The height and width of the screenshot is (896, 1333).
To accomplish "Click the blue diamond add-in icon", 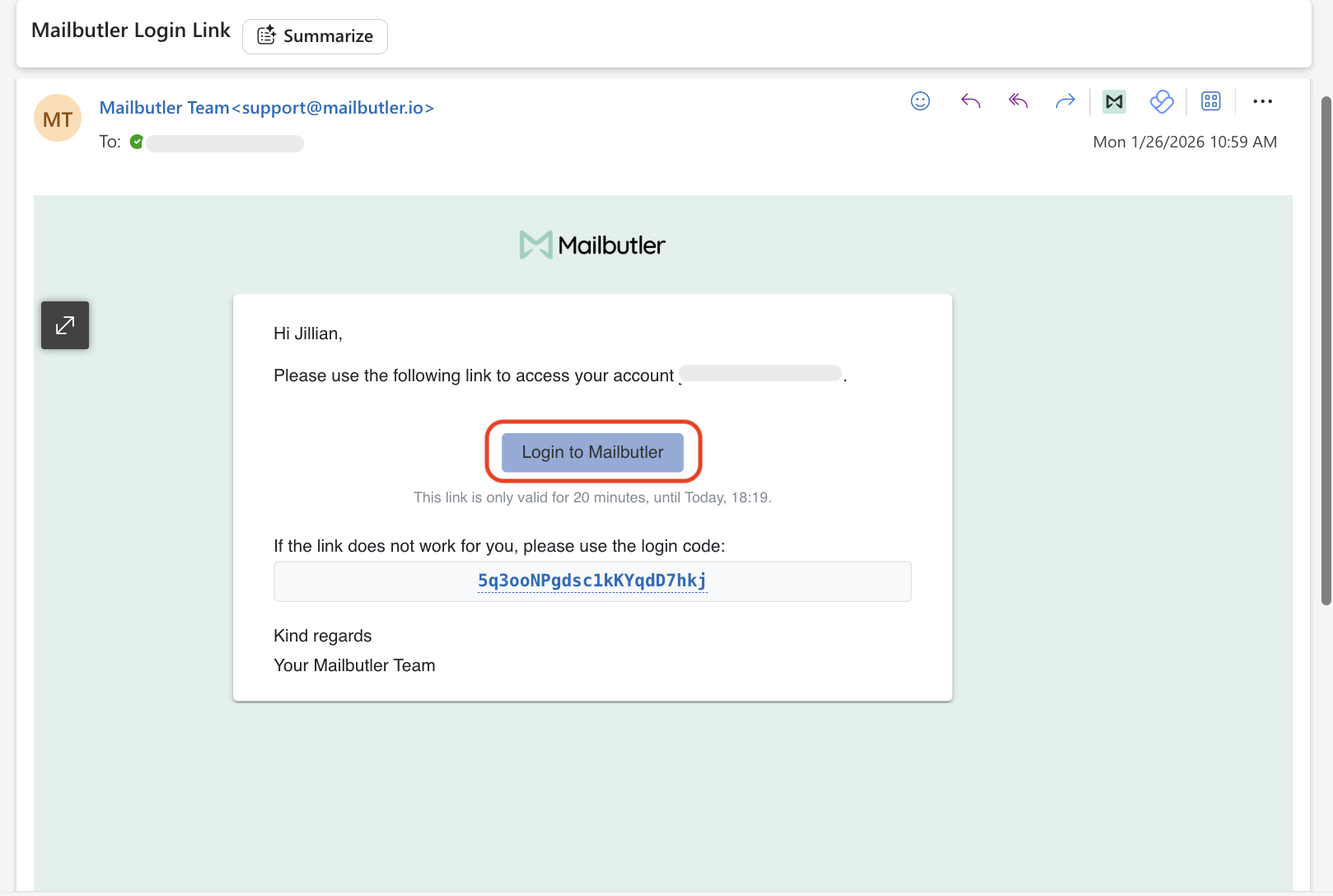I will coord(1162,101).
